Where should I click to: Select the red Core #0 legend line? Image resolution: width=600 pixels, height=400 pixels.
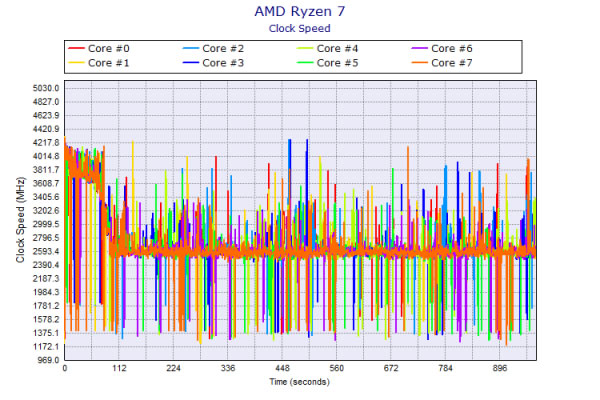pyautogui.click(x=76, y=49)
